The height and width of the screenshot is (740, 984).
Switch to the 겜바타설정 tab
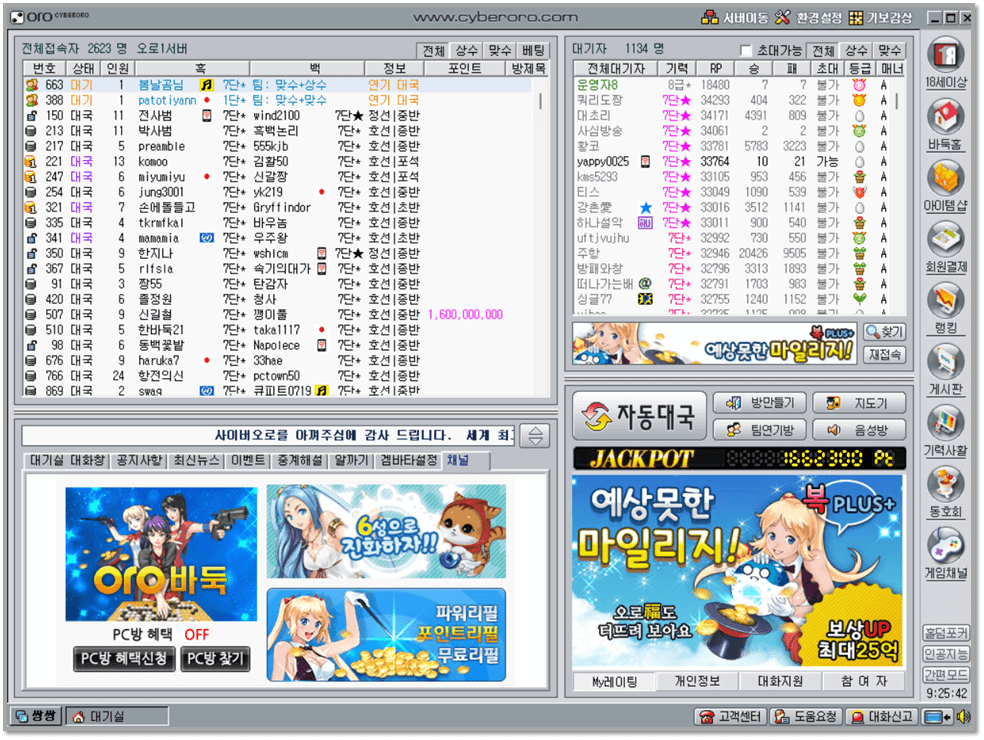409,461
